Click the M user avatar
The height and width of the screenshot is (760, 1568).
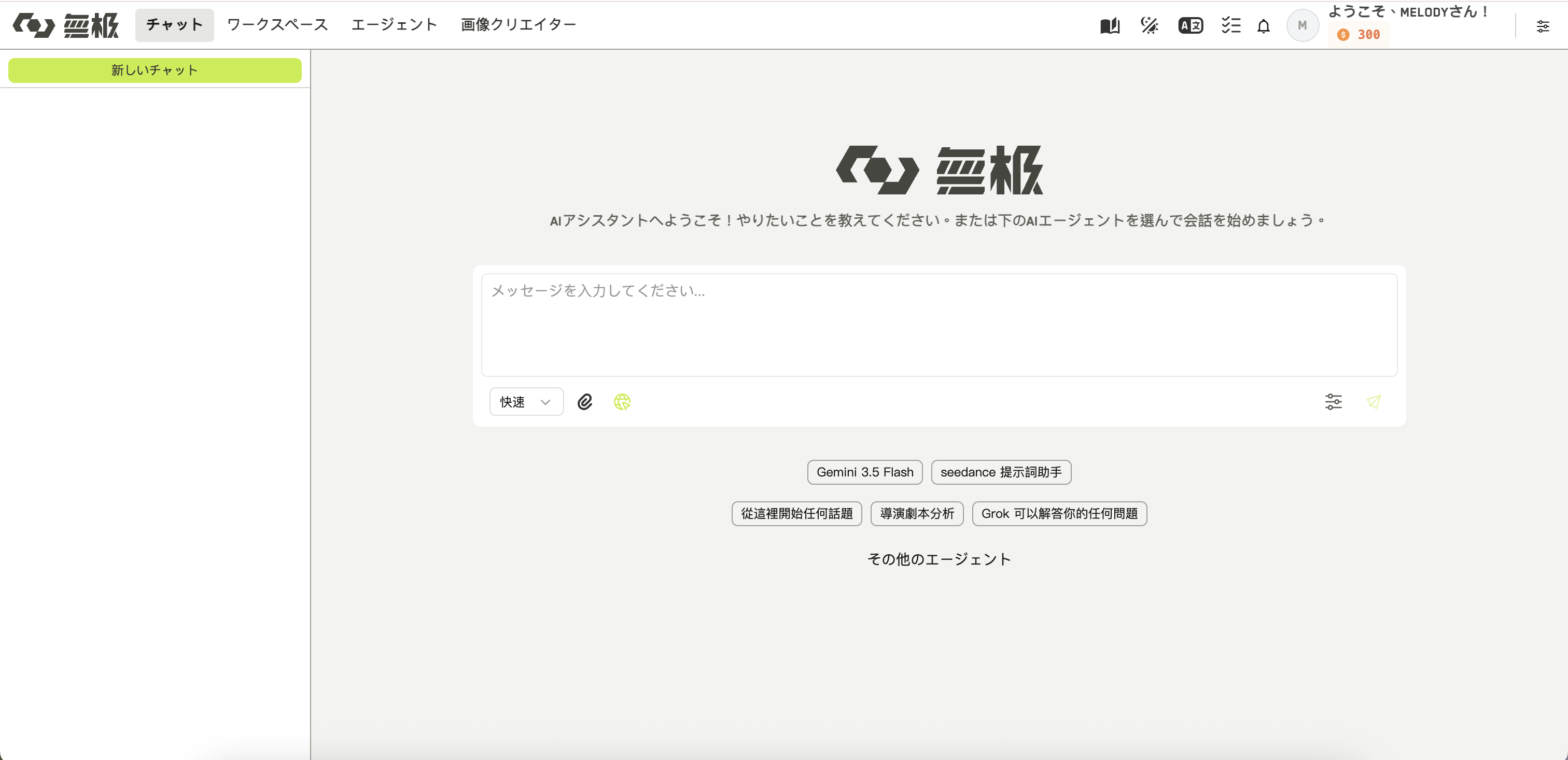[x=1302, y=25]
